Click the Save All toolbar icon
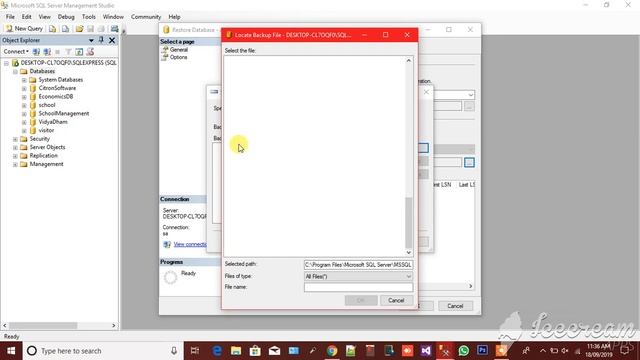Image resolution: width=640 pixels, height=360 pixels. pos(101,29)
